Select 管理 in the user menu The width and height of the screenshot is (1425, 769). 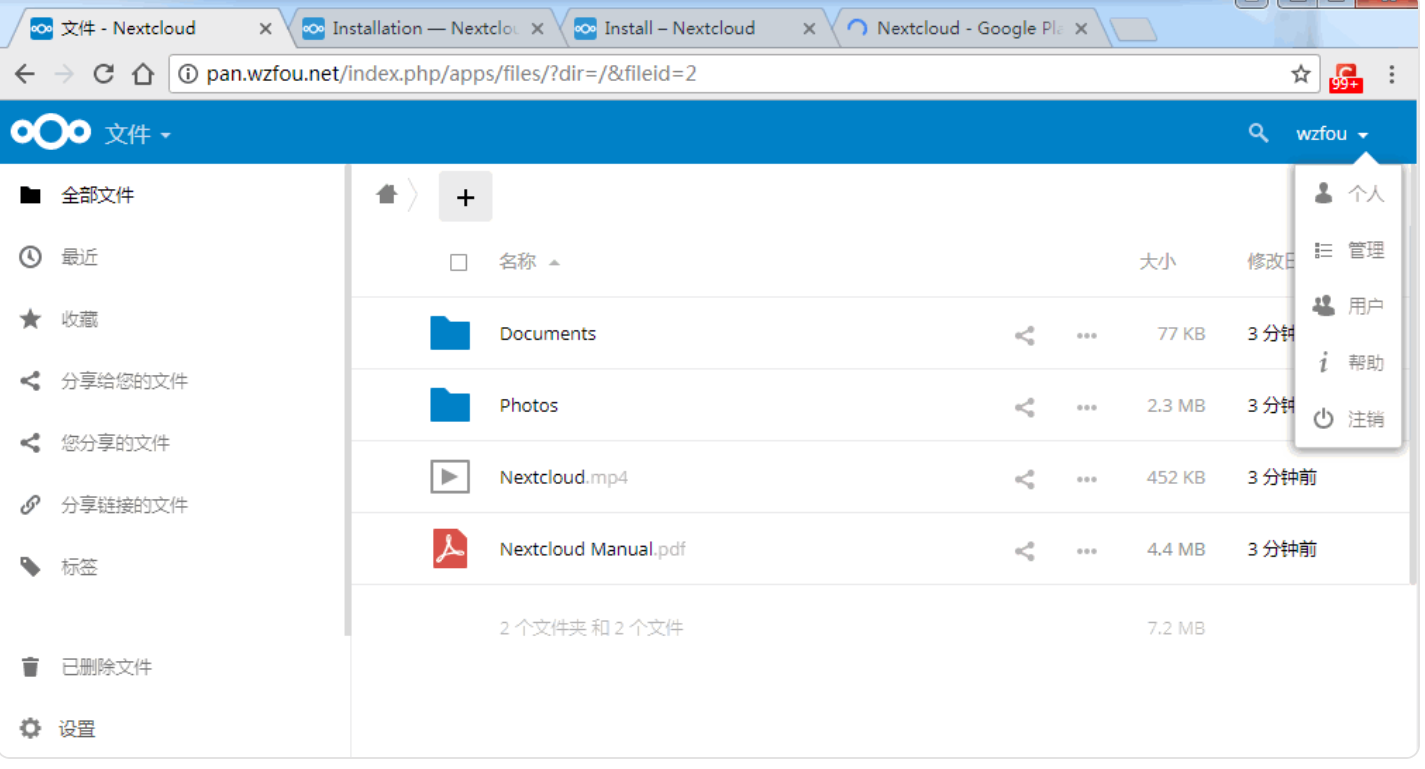point(1348,250)
